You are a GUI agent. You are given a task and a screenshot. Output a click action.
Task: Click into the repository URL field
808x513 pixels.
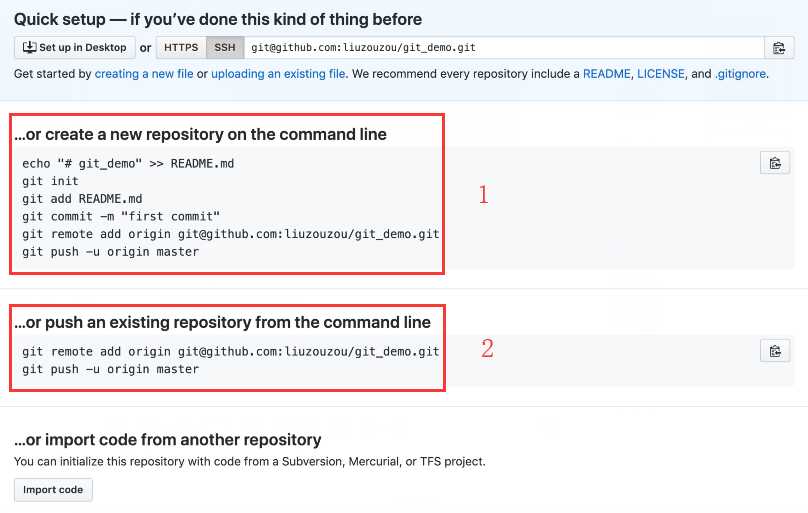[x=504, y=48]
